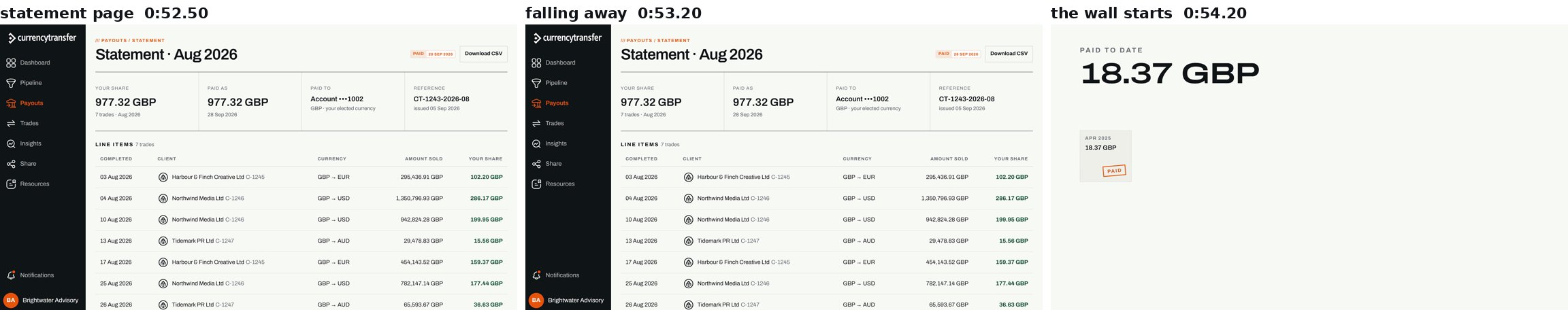Image resolution: width=1568 pixels, height=310 pixels.
Task: Click client icon on 10 Aug row, falling away frame
Action: 689,220
